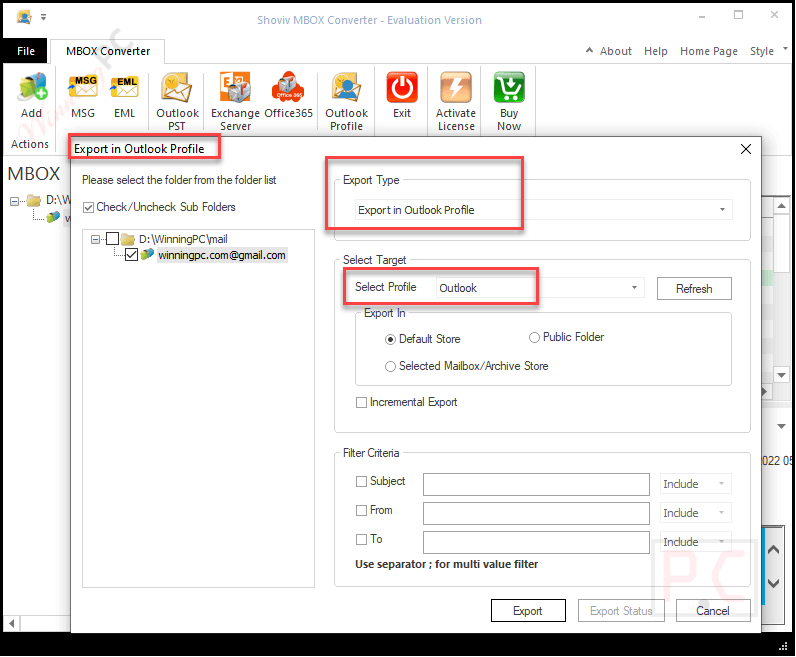The image size is (796, 657).
Task: Click into the Subject filter text field
Action: pos(536,484)
